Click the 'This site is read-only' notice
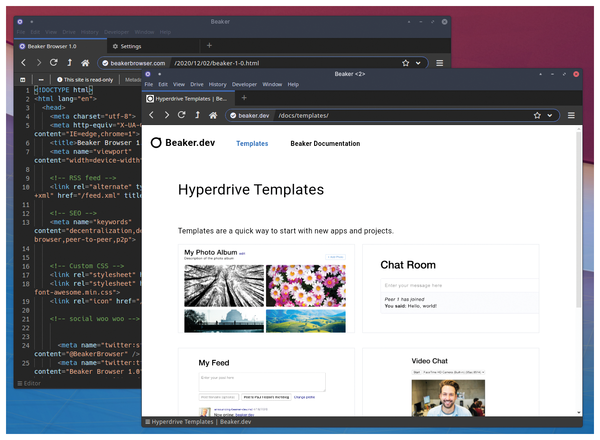The image size is (600, 440). [85, 80]
